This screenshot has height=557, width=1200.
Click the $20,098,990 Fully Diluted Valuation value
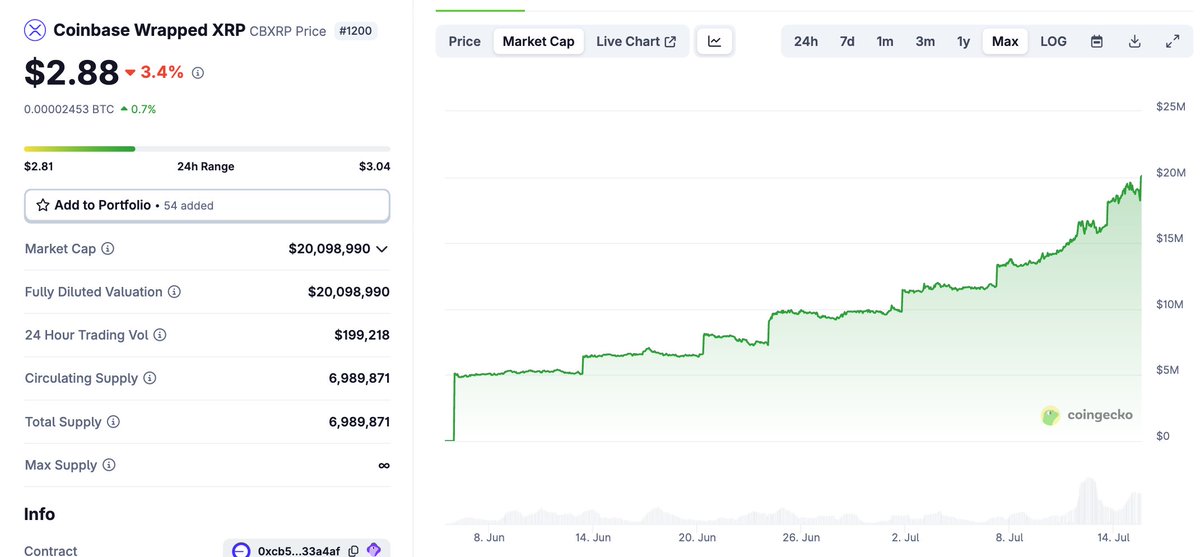pos(349,292)
